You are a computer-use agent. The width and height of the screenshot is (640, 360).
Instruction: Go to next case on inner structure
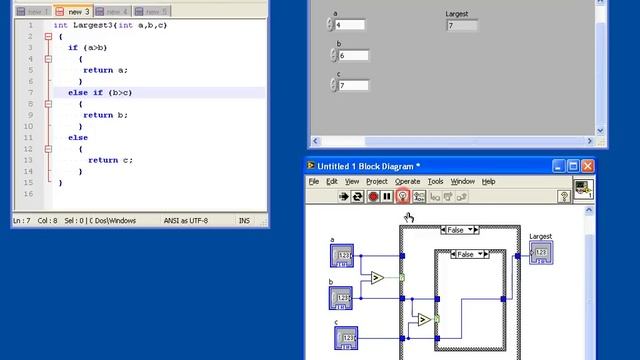point(486,254)
